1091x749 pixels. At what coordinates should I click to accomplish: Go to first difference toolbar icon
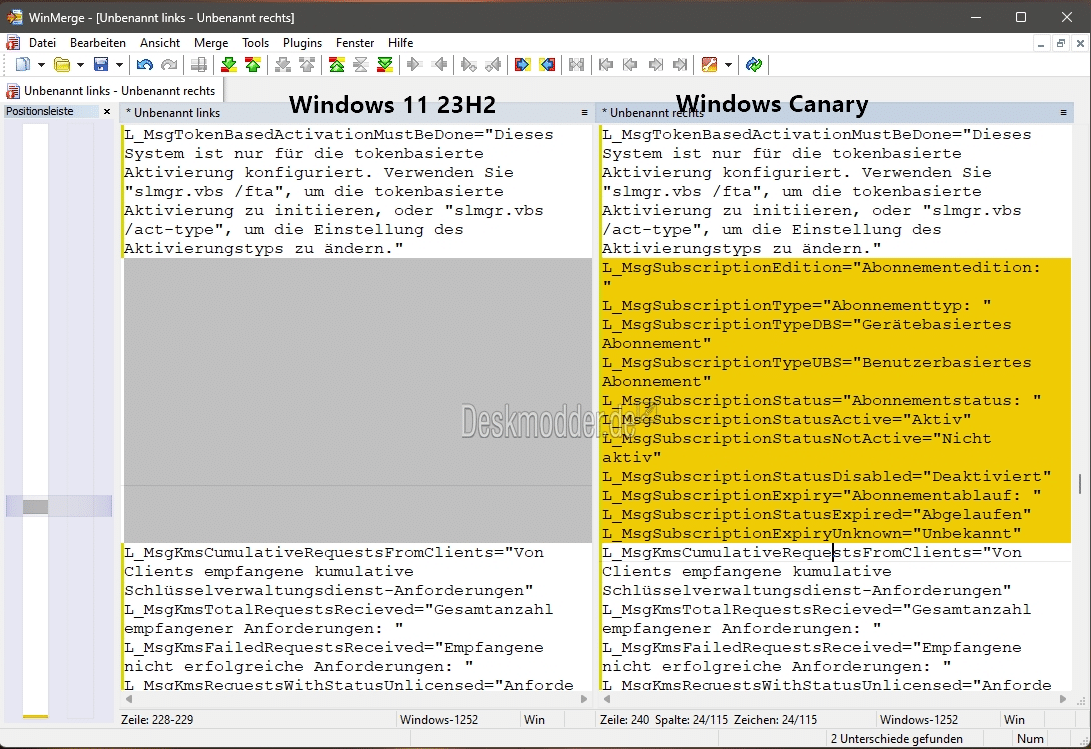pyautogui.click(x=337, y=65)
